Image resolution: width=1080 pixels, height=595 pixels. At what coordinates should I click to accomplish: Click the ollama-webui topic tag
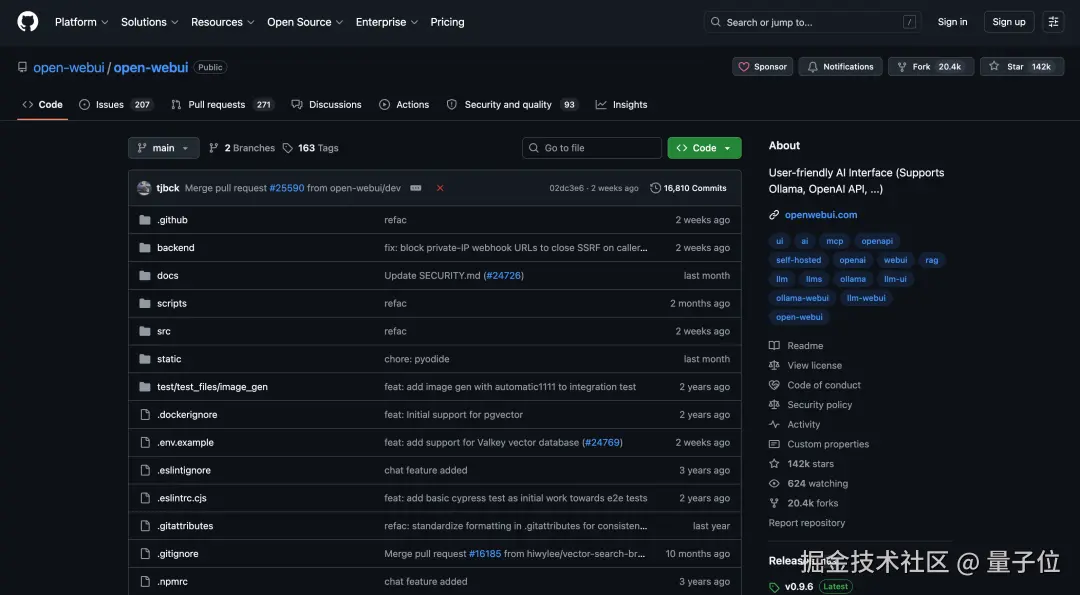(x=802, y=298)
